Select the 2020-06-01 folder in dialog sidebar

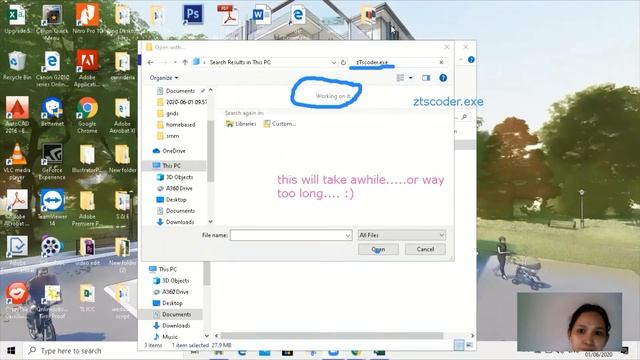point(181,102)
